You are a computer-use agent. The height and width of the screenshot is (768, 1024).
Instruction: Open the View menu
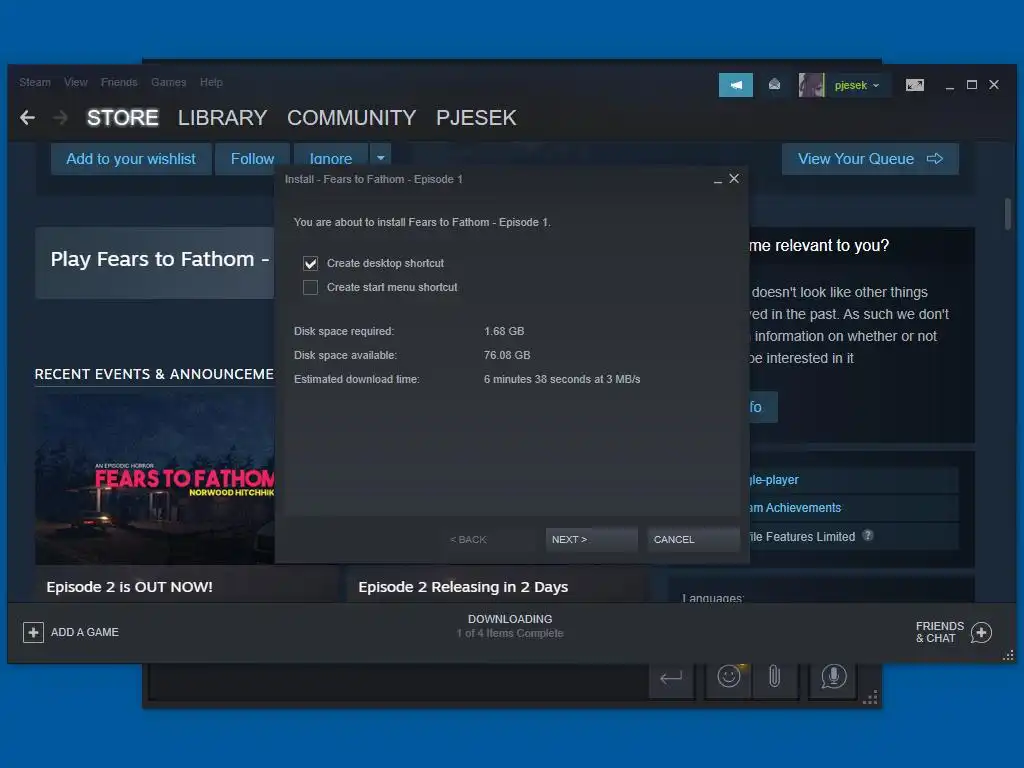[76, 82]
